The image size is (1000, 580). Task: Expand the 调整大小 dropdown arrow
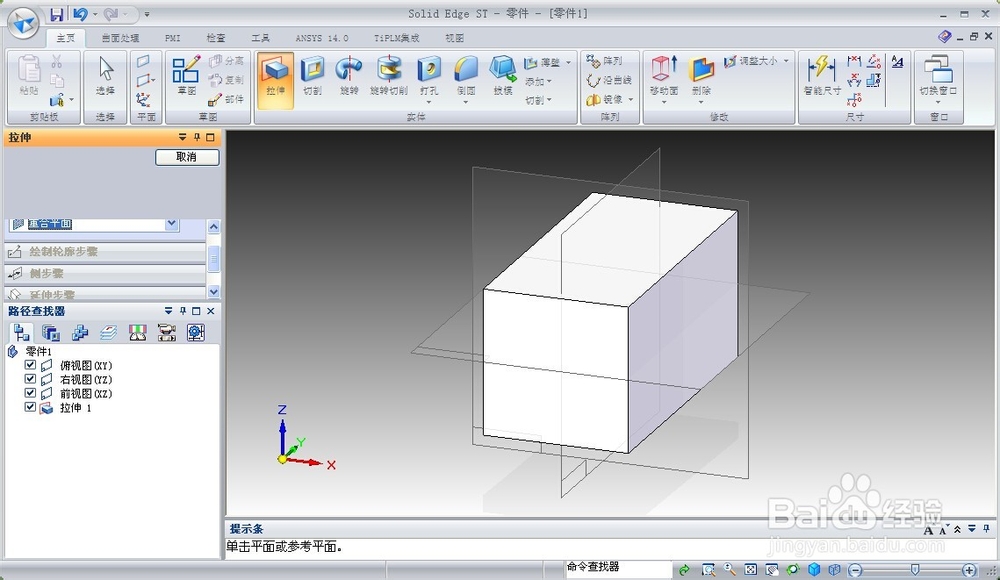786,61
